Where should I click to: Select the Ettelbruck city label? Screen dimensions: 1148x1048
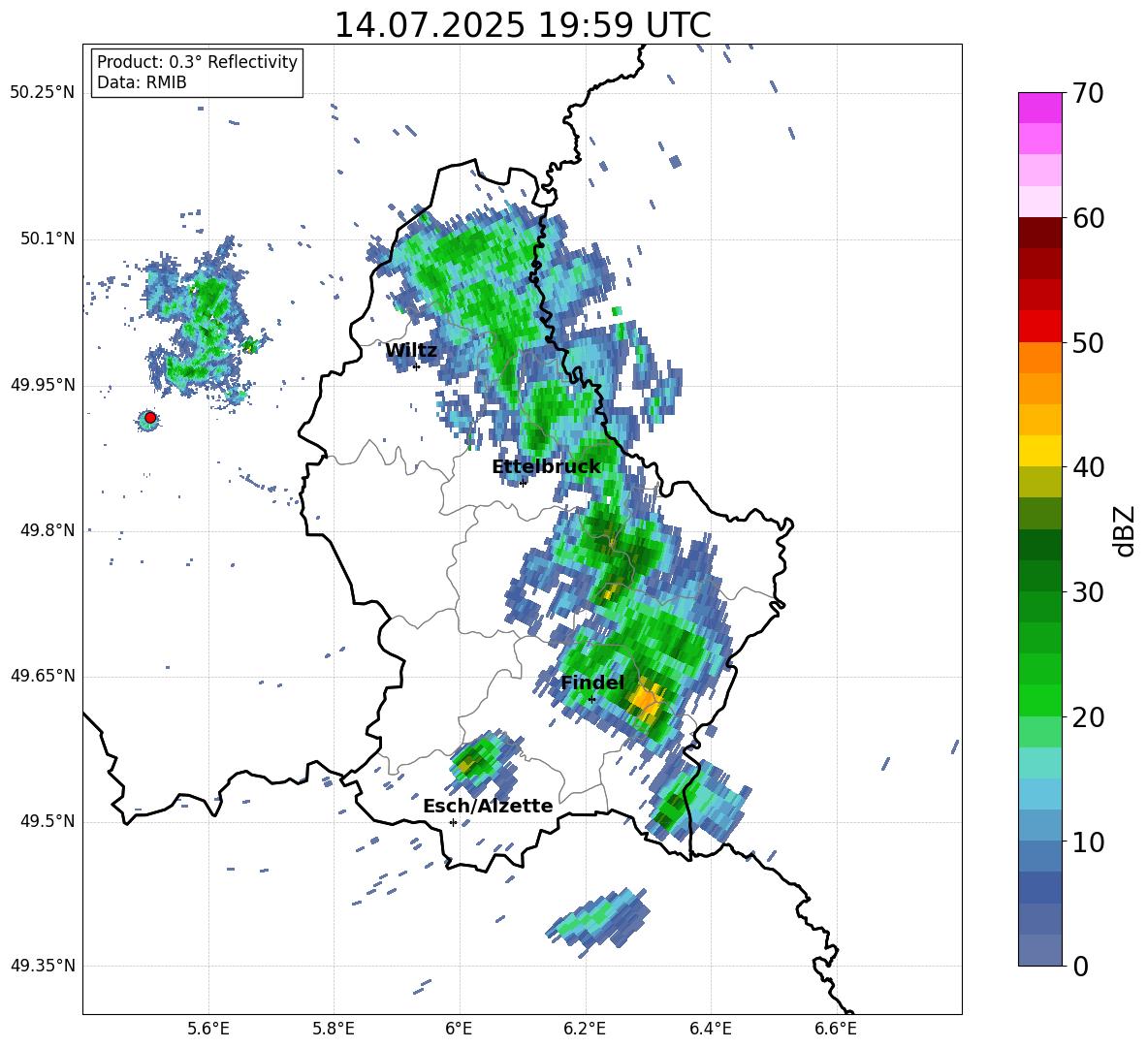click(x=546, y=467)
